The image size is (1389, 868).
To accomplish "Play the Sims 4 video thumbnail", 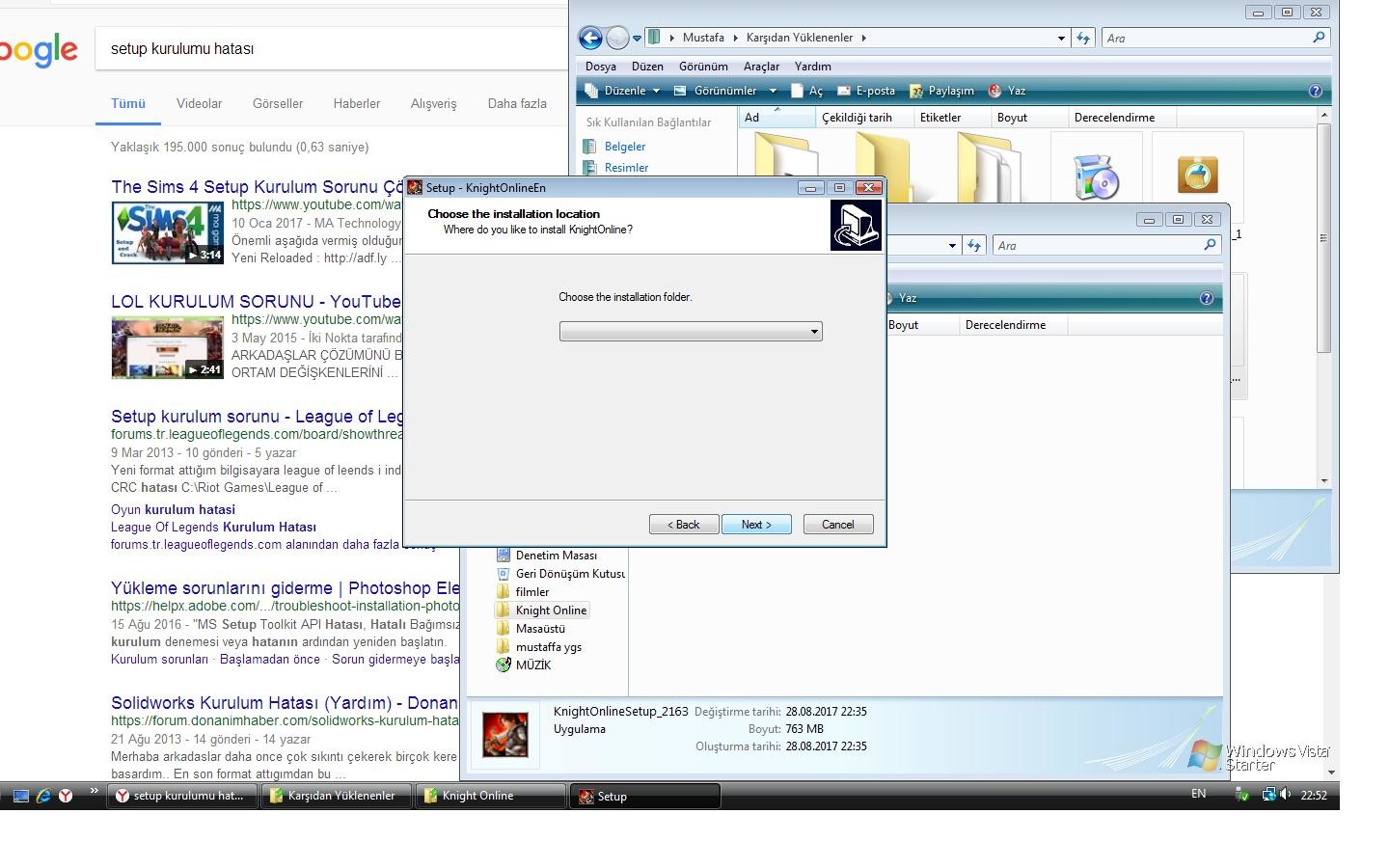I will (168, 232).
